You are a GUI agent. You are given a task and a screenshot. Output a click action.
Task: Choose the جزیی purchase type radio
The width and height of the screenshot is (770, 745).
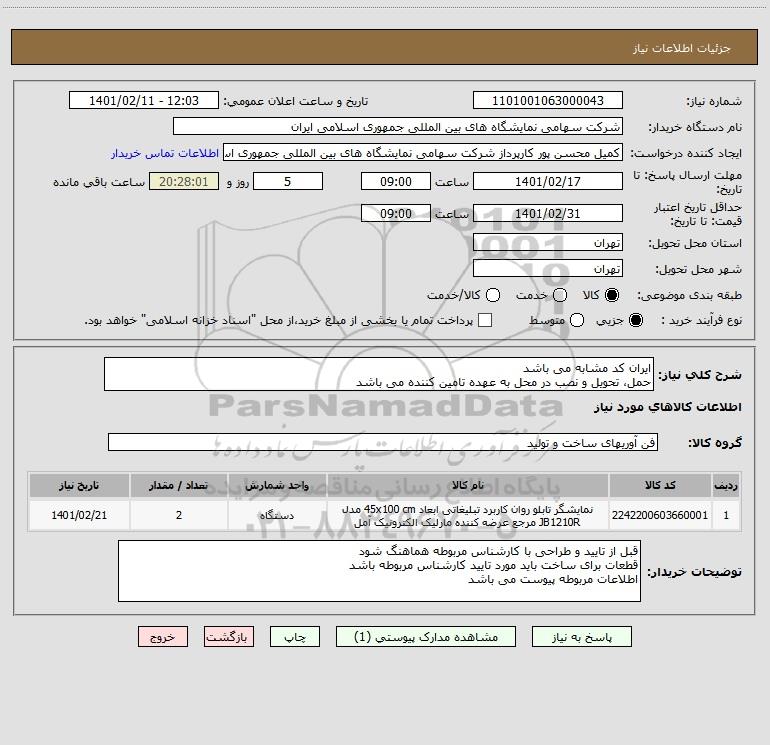click(636, 320)
